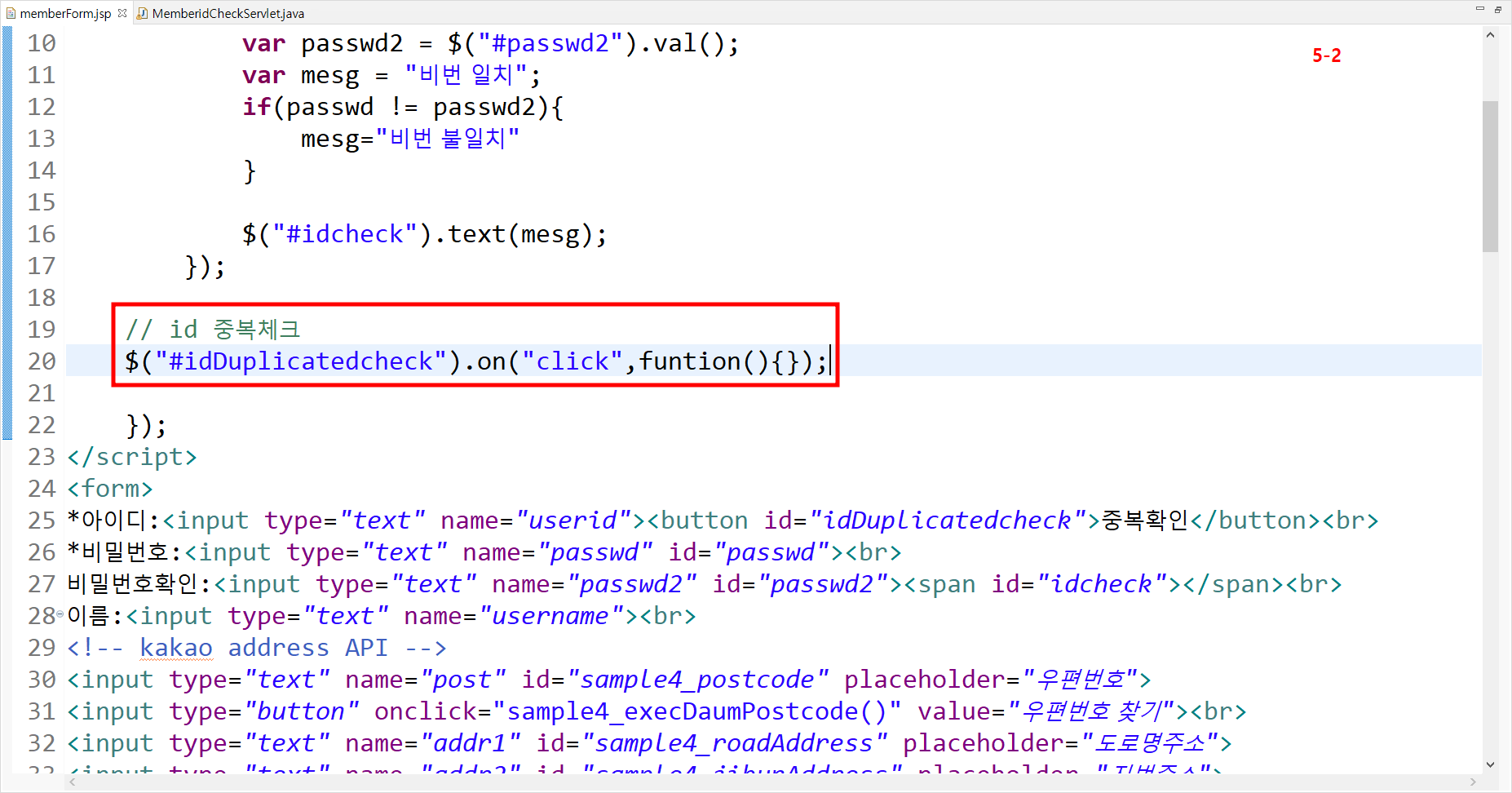
Task: Click the closing "});" on line 22
Action: click(146, 425)
